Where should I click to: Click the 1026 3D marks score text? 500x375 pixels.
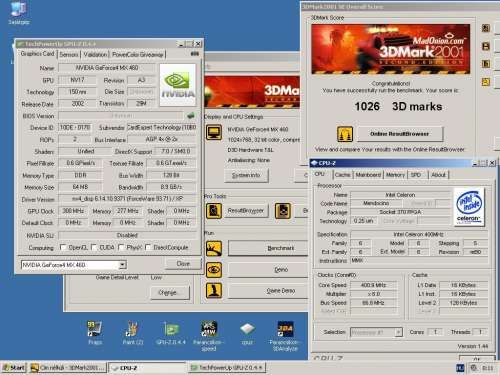coord(398,106)
